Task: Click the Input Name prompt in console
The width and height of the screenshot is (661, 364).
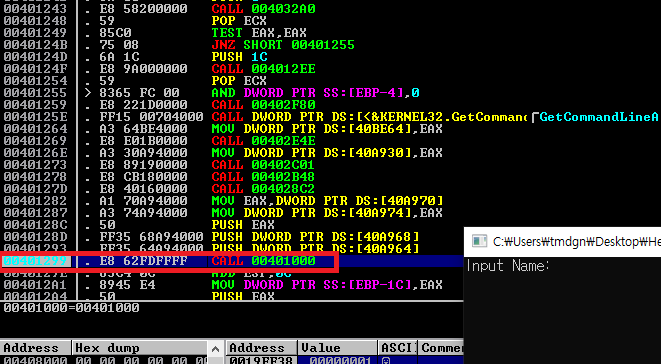Action: coord(508,266)
